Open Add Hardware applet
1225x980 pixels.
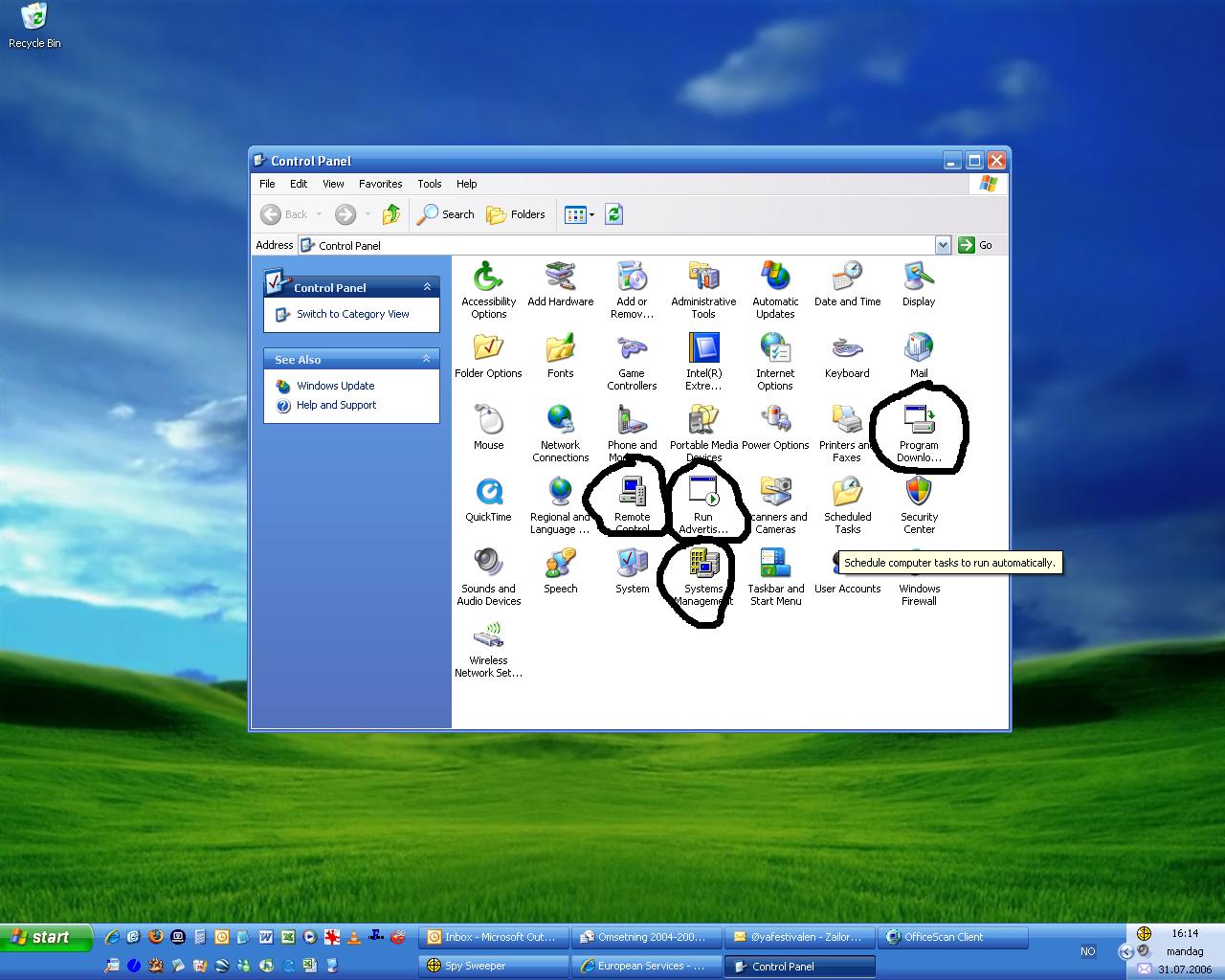[560, 278]
